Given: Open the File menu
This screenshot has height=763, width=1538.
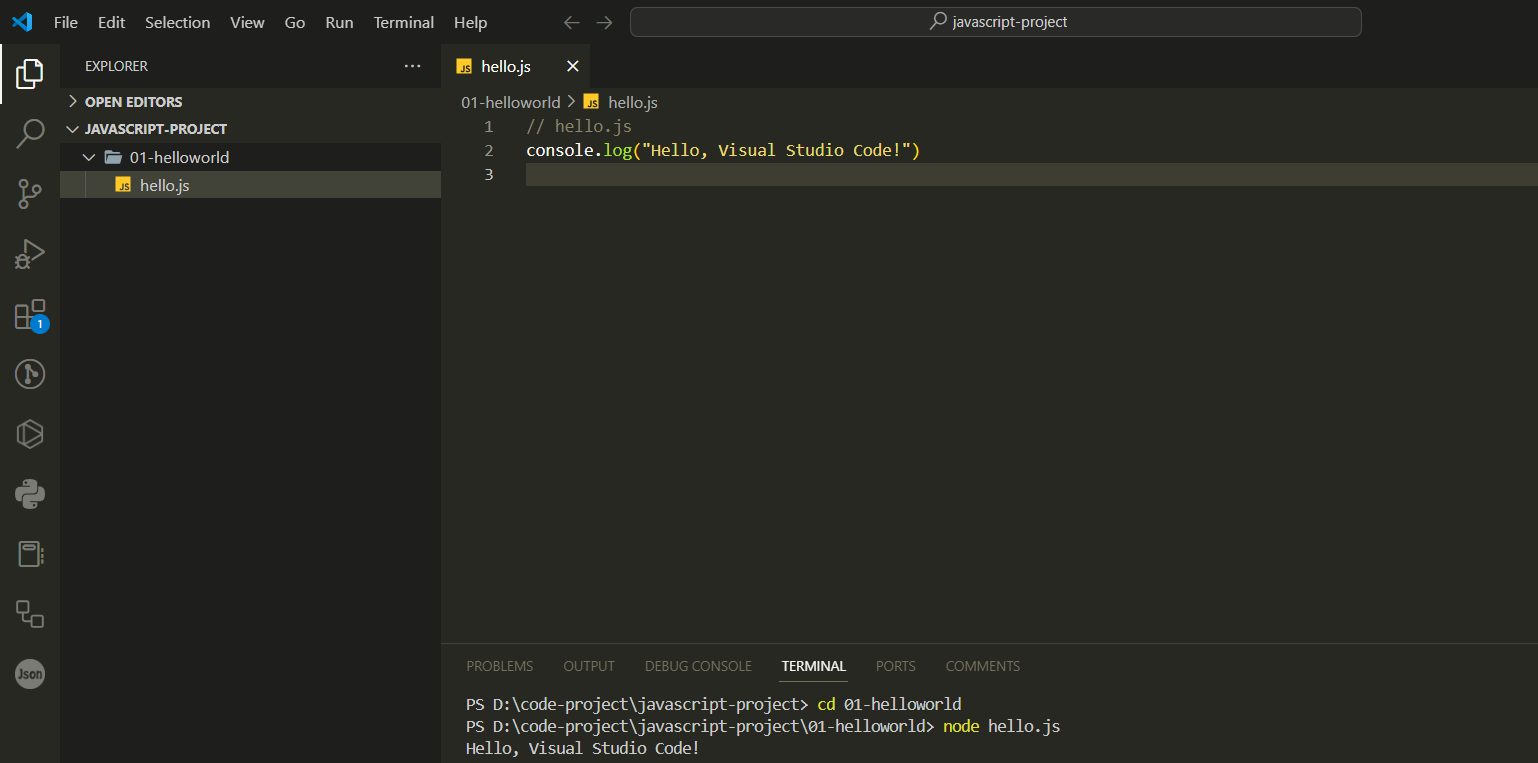Looking at the screenshot, I should [x=66, y=22].
